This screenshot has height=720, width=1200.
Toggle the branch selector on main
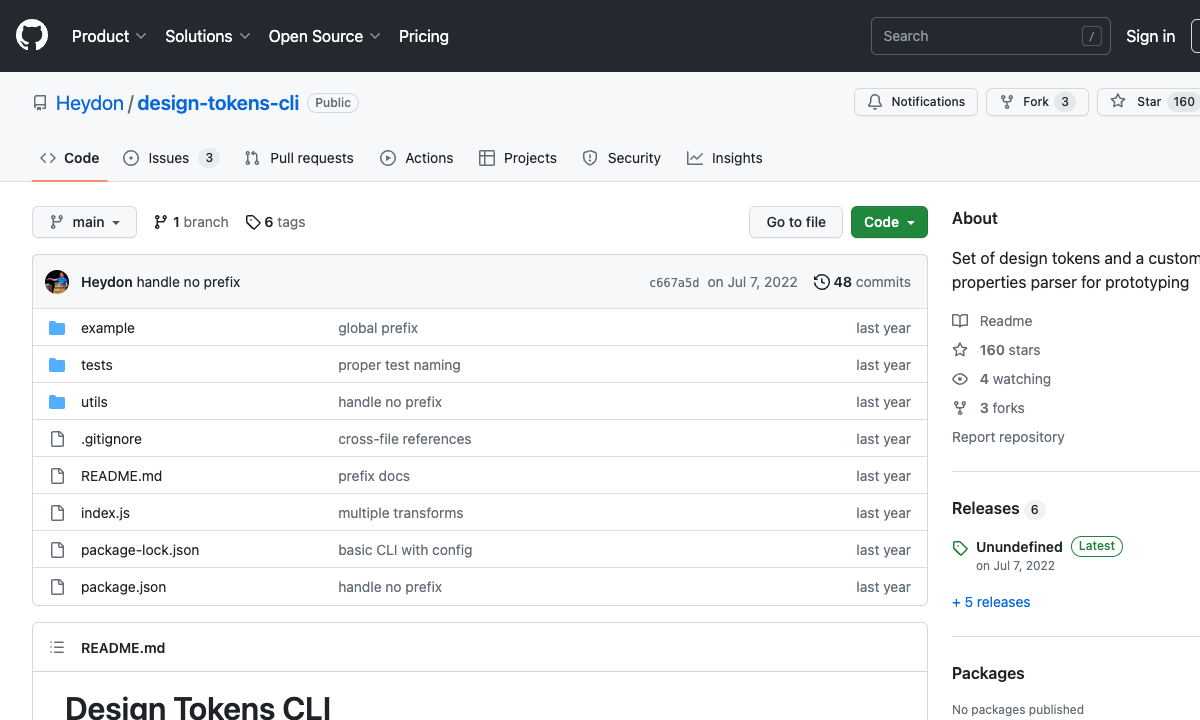pyautogui.click(x=84, y=222)
